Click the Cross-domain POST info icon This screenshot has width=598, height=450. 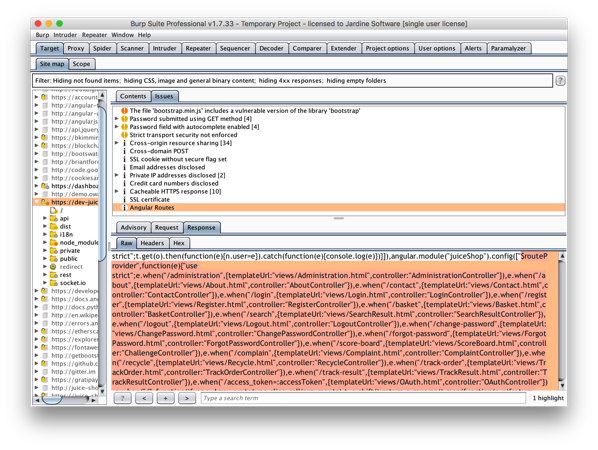(x=124, y=151)
